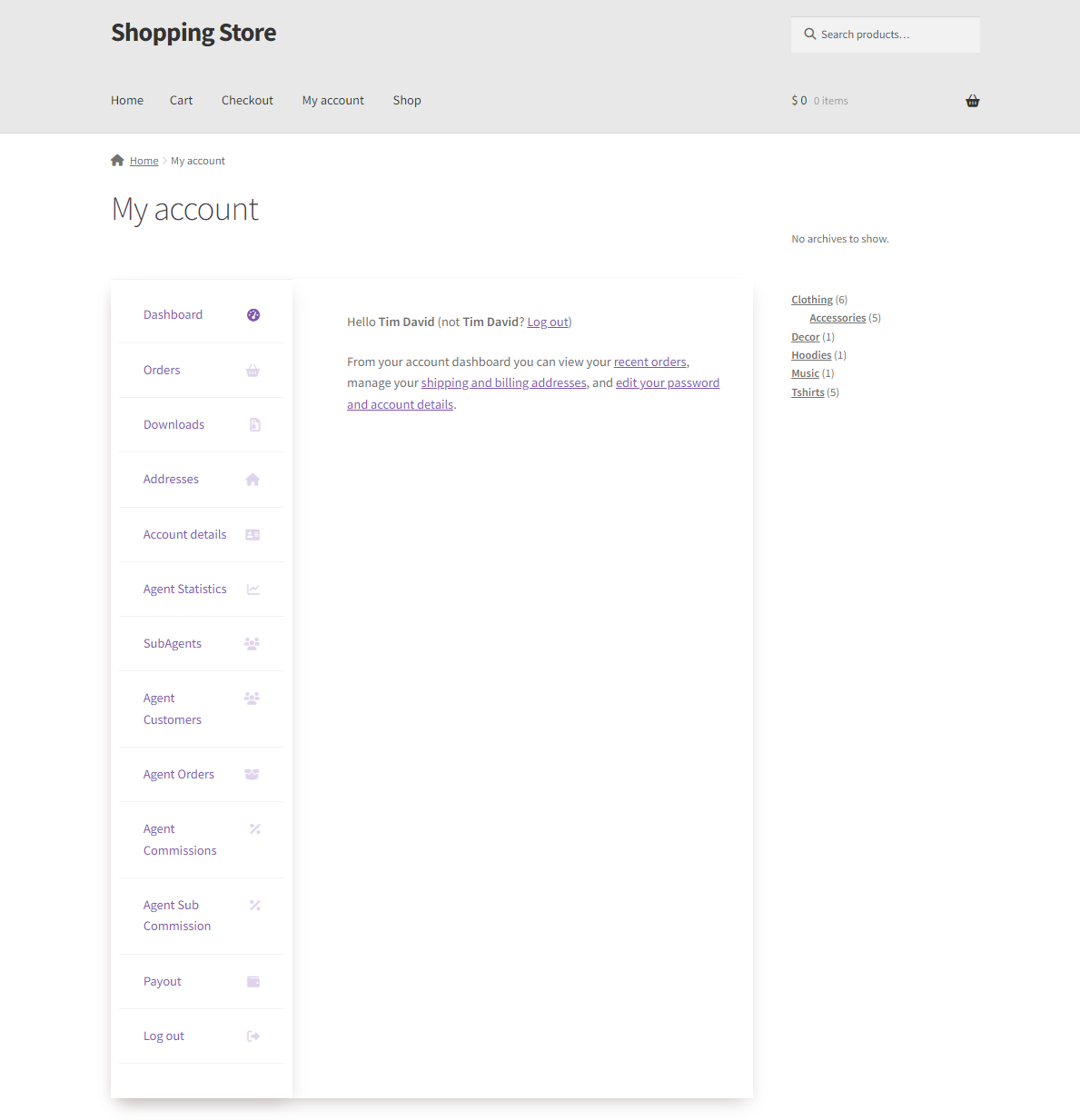Screen dimensions: 1080x1120
Task: Select My account in the navigation
Action: click(x=333, y=101)
